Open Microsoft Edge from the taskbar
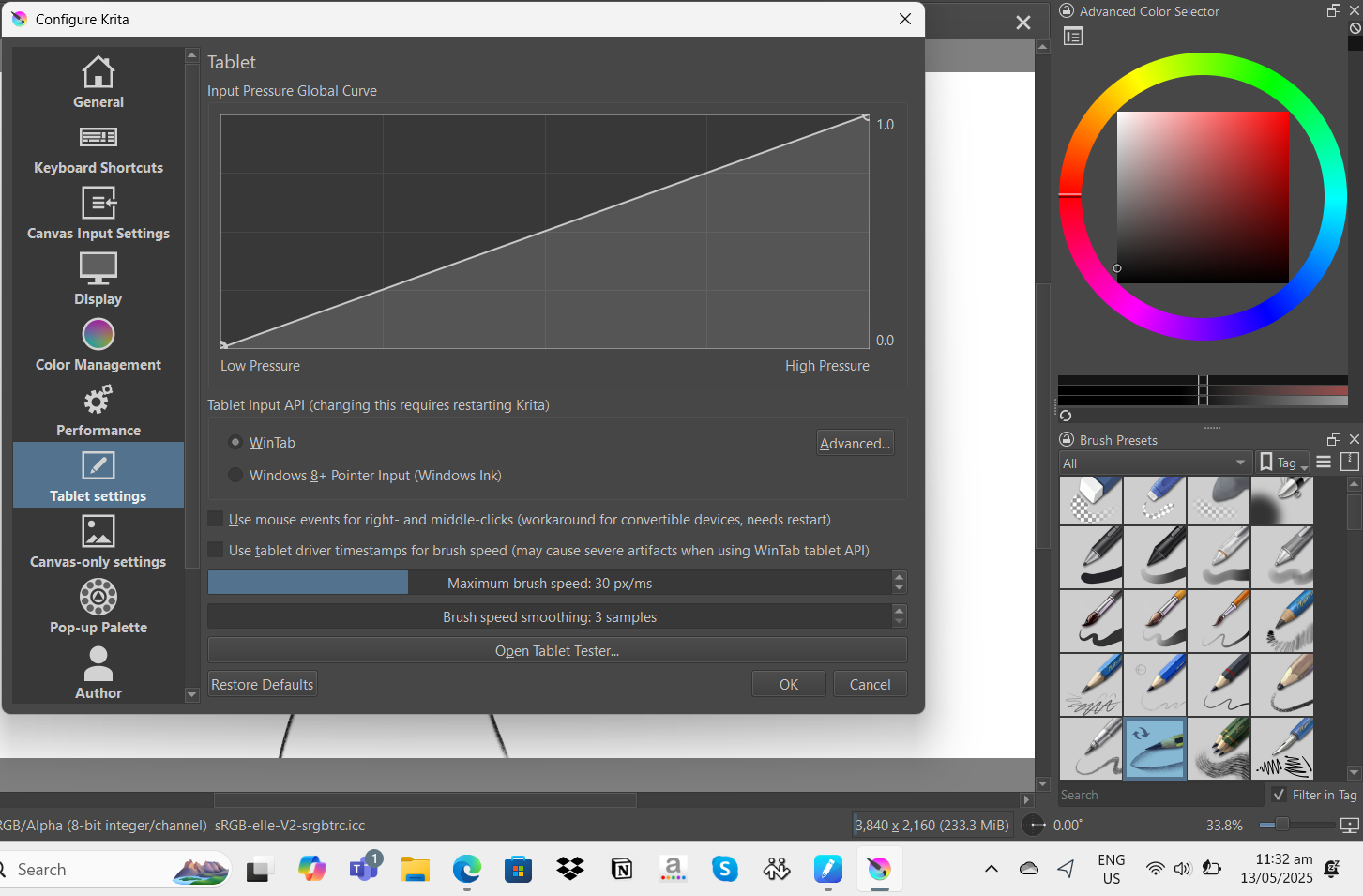Image resolution: width=1363 pixels, height=896 pixels. (x=467, y=870)
